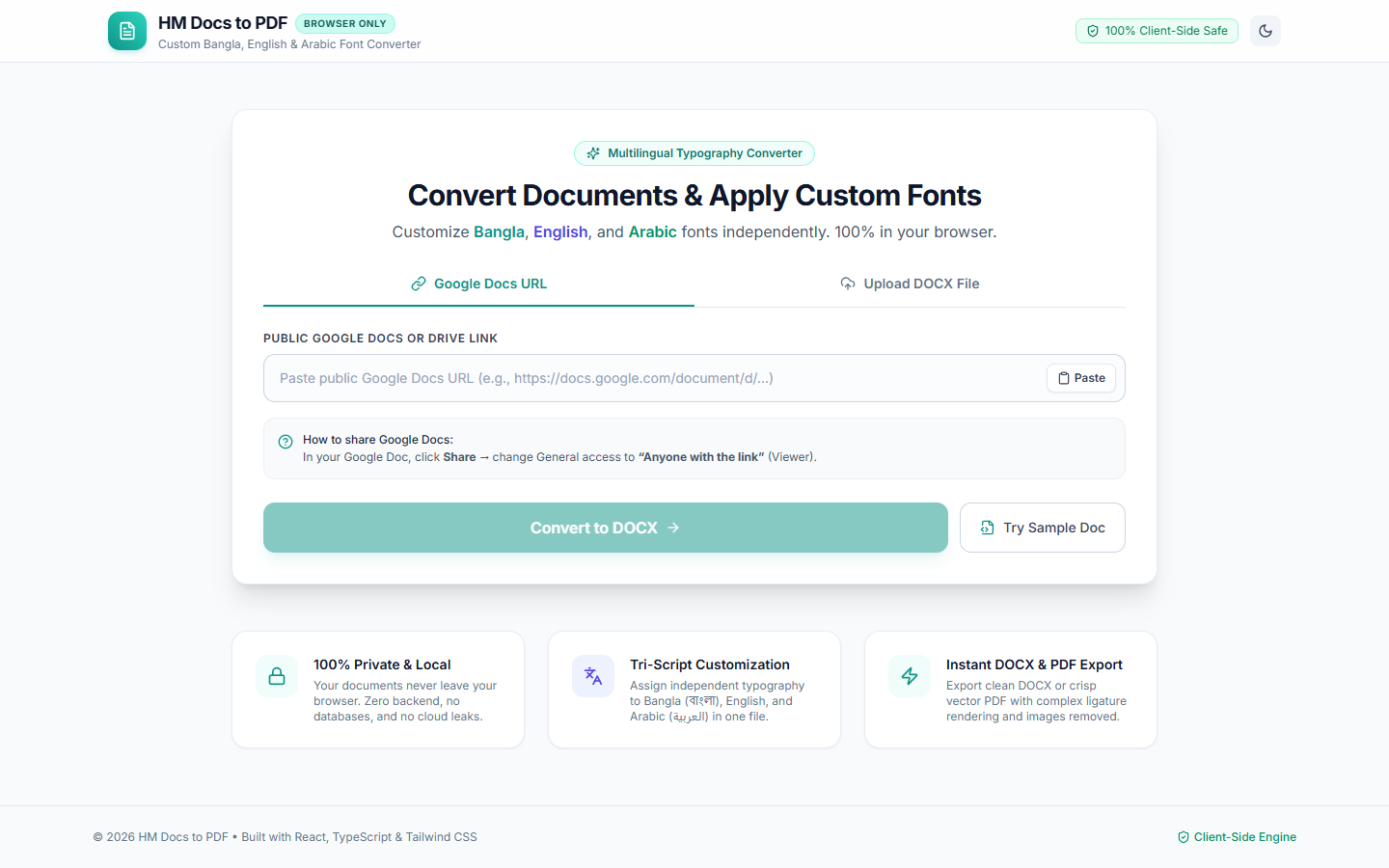
Task: Toggle dark mode with the moon icon
Action: tap(1266, 31)
